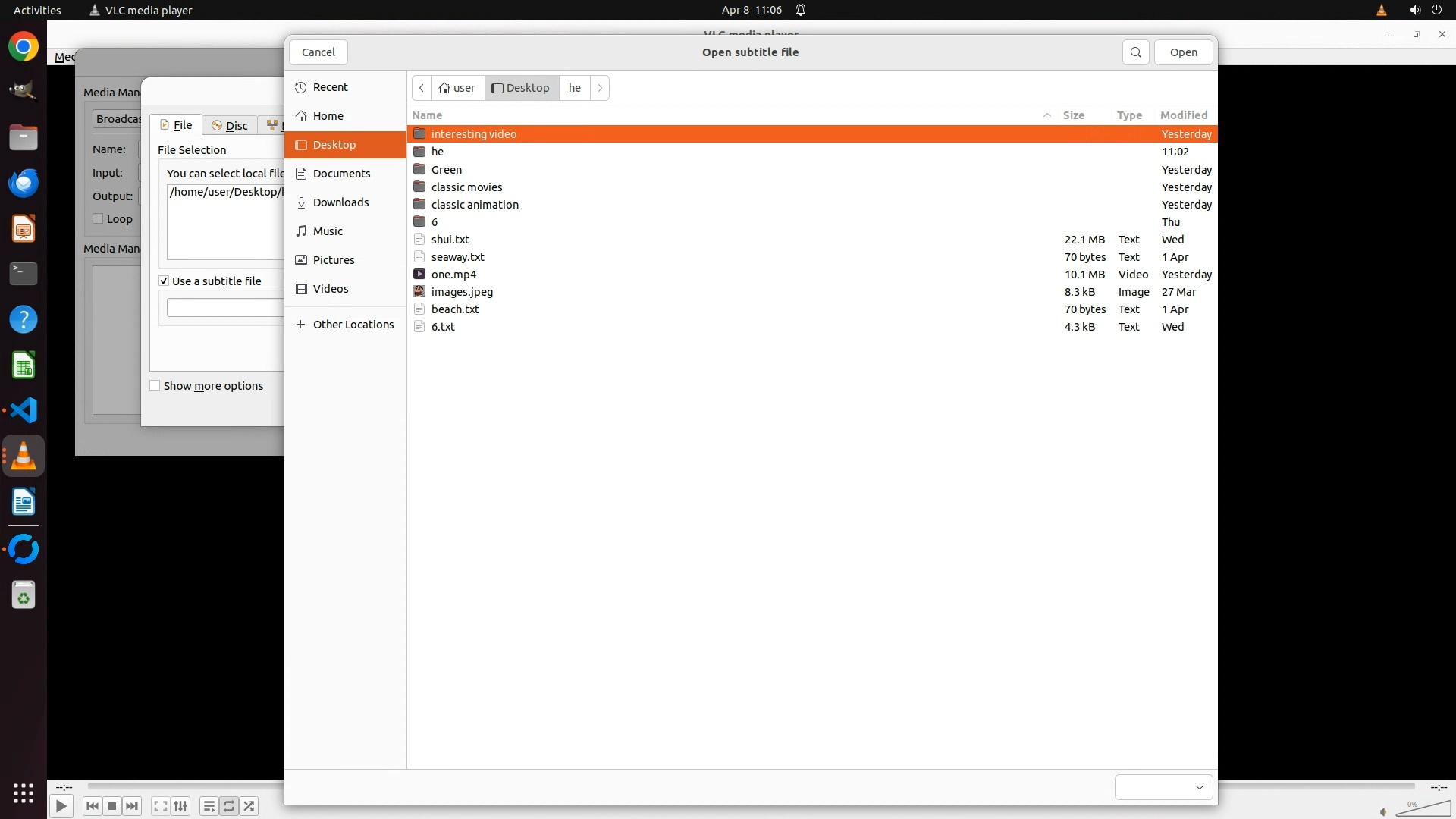Select Downloads in the sidebar
The height and width of the screenshot is (819, 1456).
(340, 202)
